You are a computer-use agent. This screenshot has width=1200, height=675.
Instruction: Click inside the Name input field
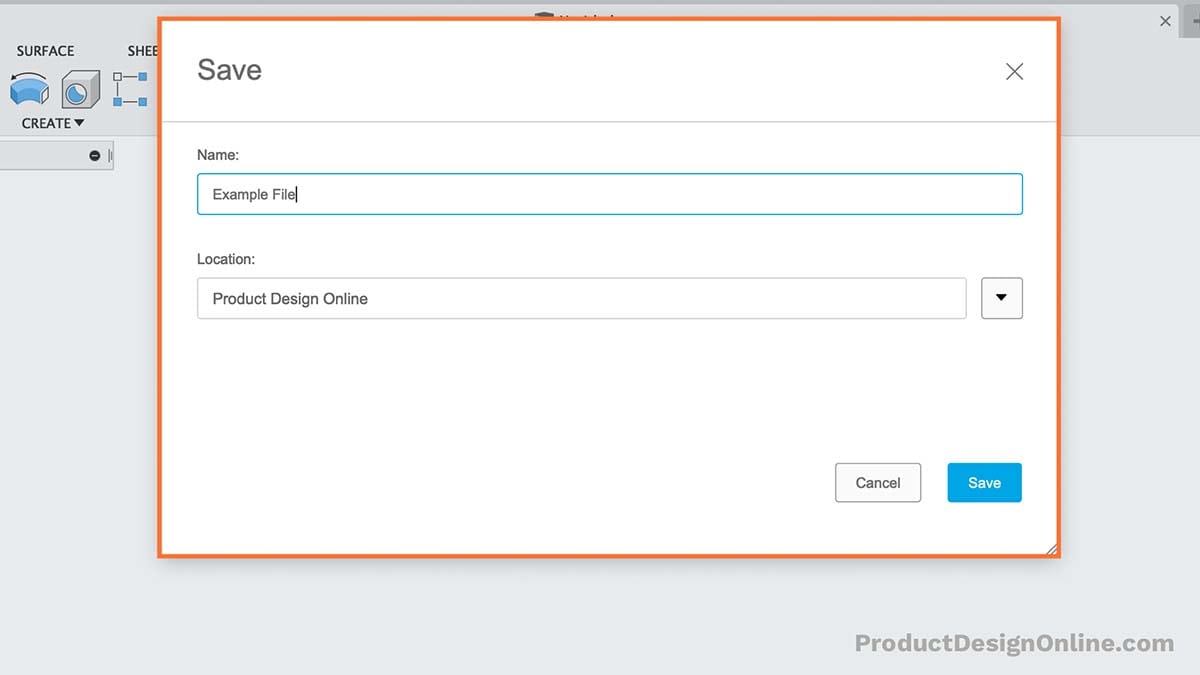pos(610,194)
